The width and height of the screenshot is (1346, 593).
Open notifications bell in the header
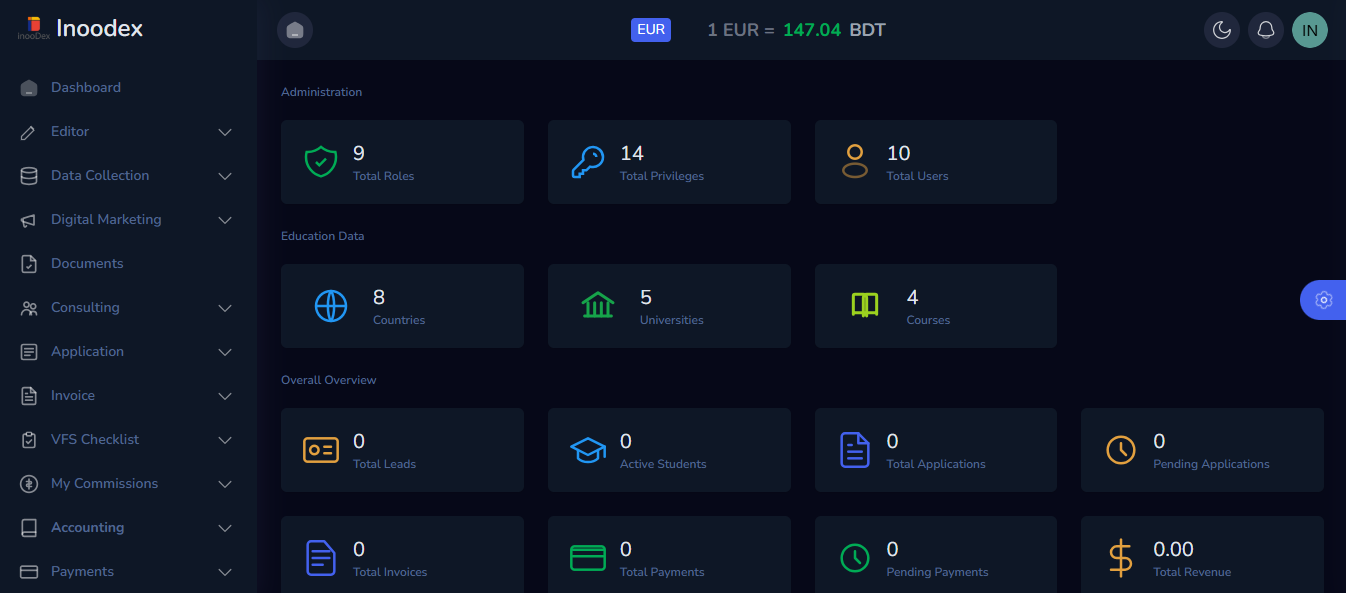1265,30
